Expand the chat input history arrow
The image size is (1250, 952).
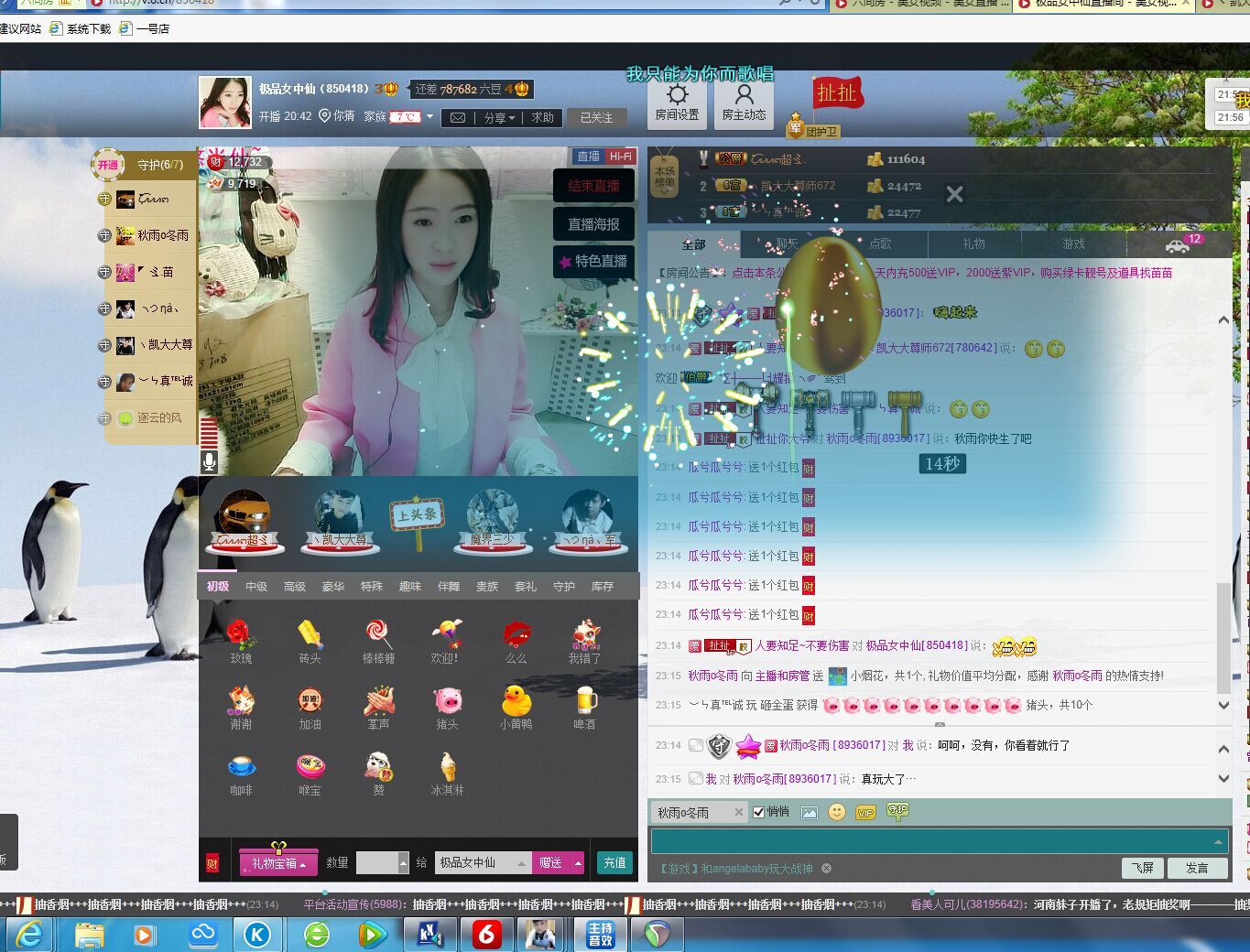(x=1218, y=840)
